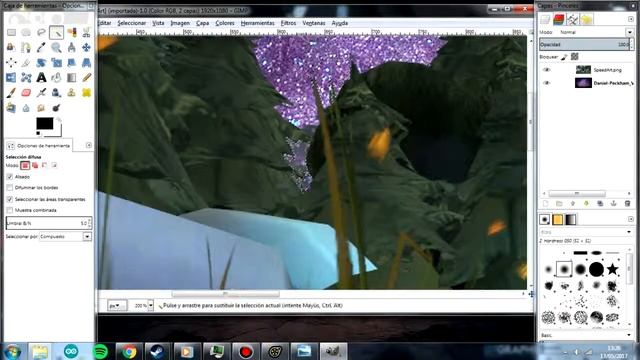
Task: Toggle Seleccionar las áreas transparentes checkbox
Action: [x=10, y=199]
